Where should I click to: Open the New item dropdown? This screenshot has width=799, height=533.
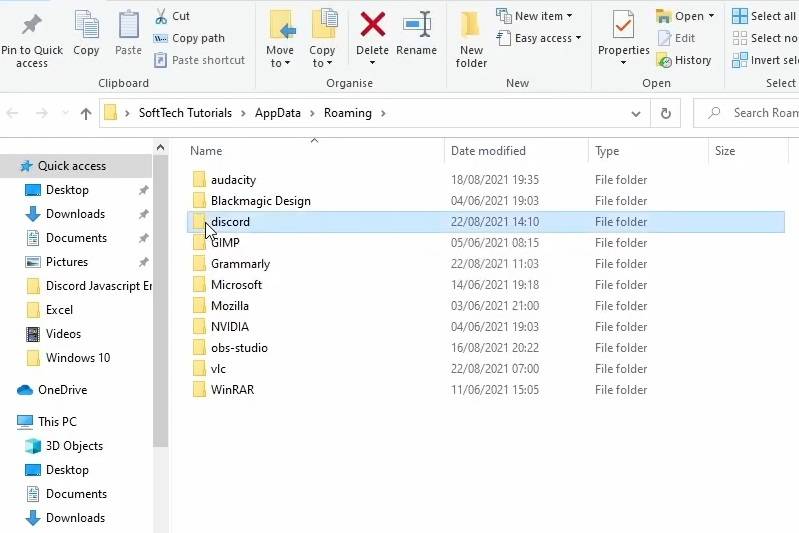tap(534, 16)
